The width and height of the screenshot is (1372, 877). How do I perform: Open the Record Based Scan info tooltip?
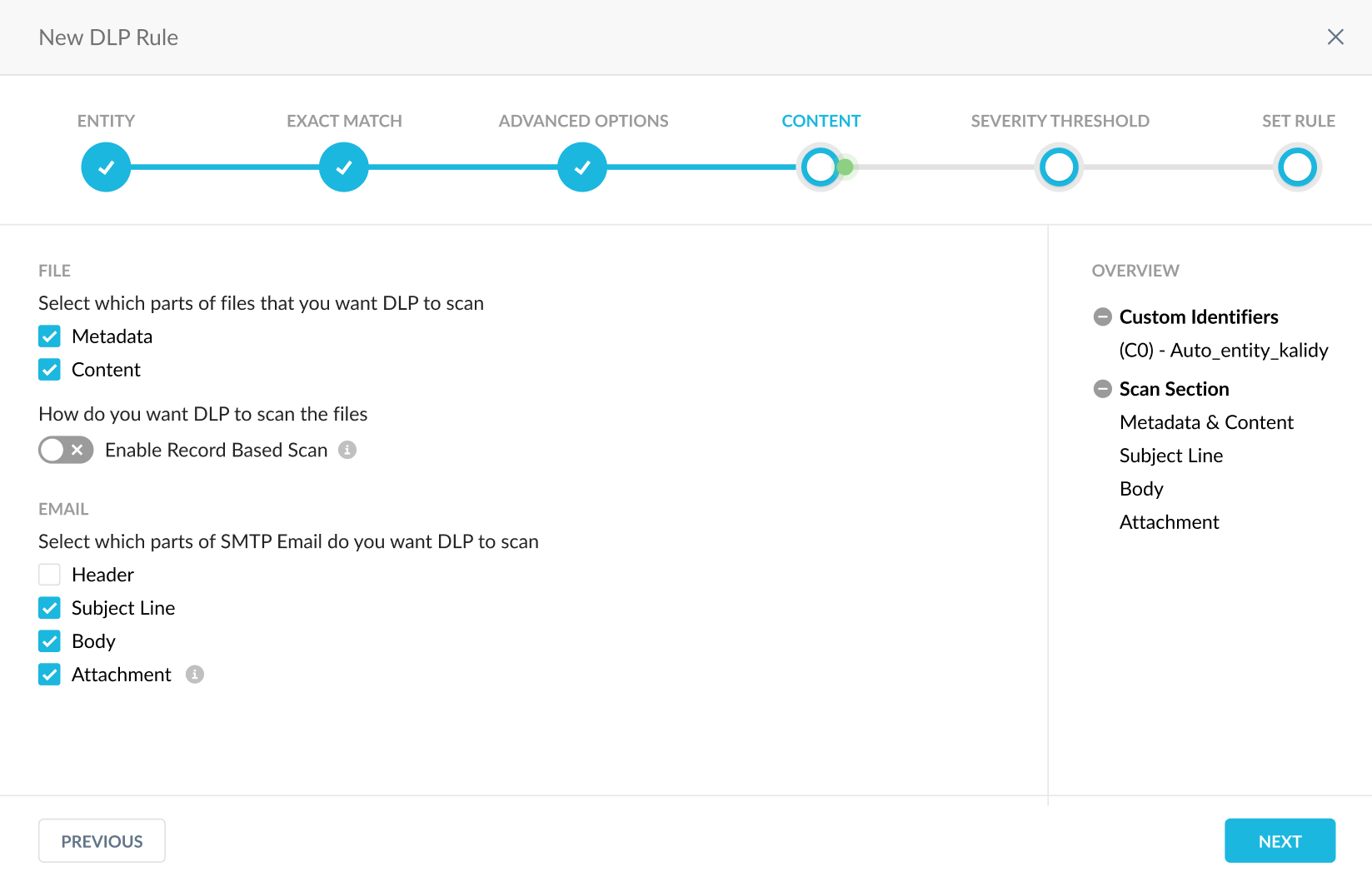click(x=348, y=450)
